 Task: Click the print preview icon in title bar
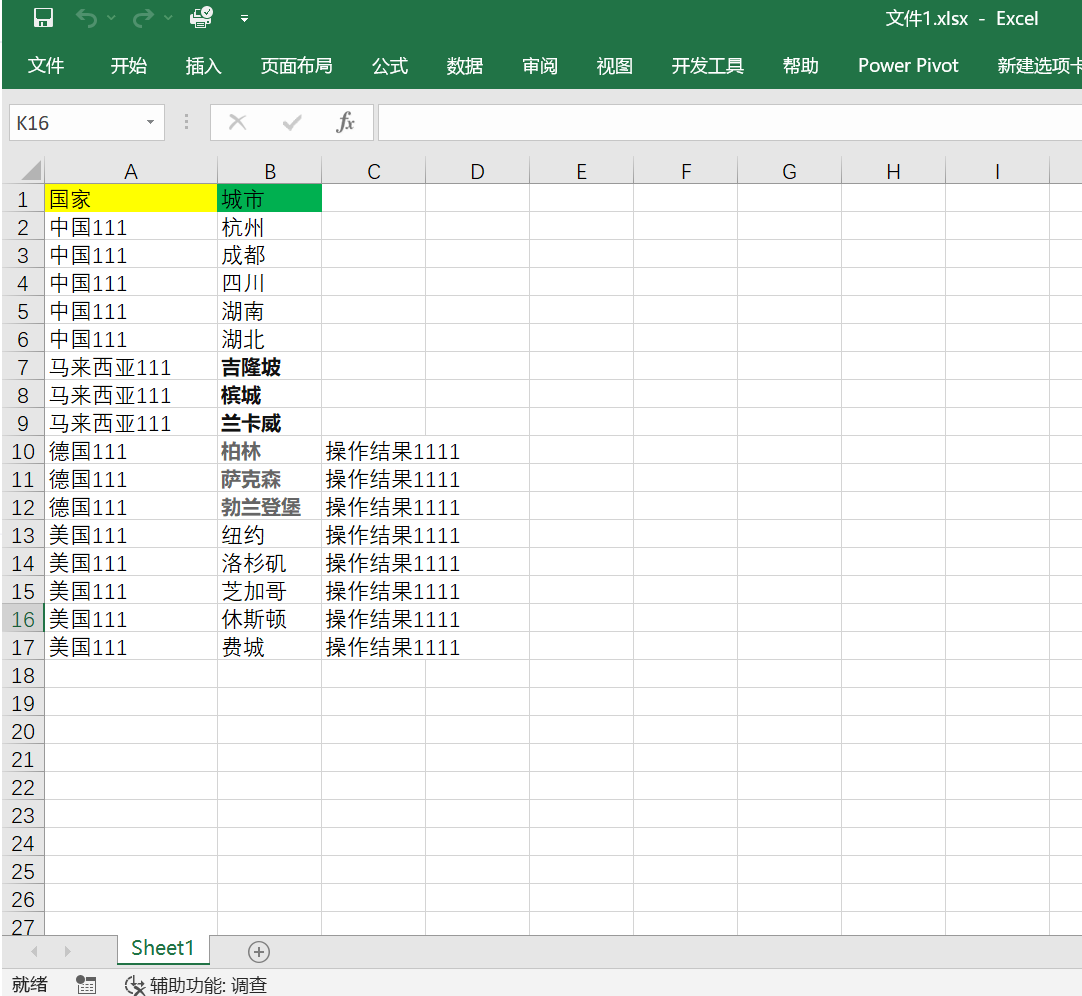[201, 18]
